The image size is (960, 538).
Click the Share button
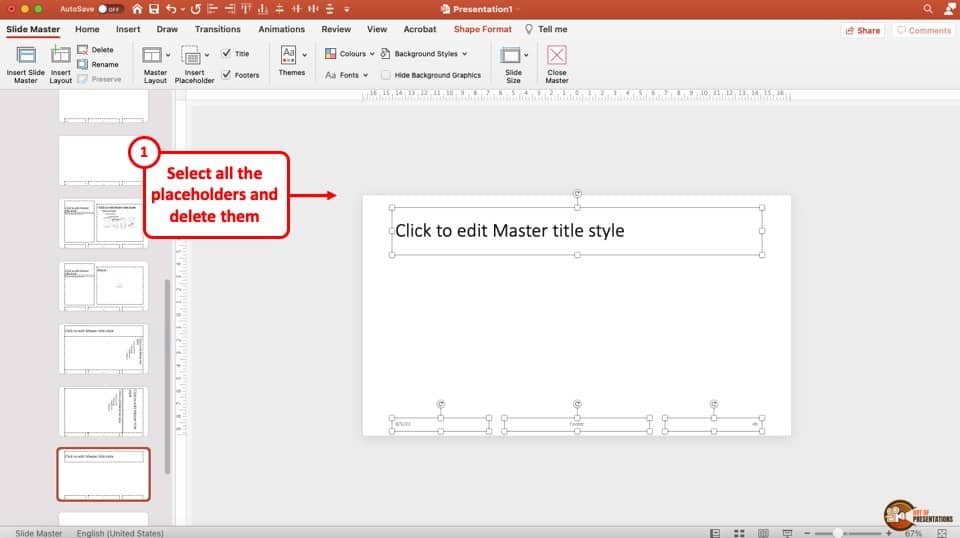tap(863, 30)
